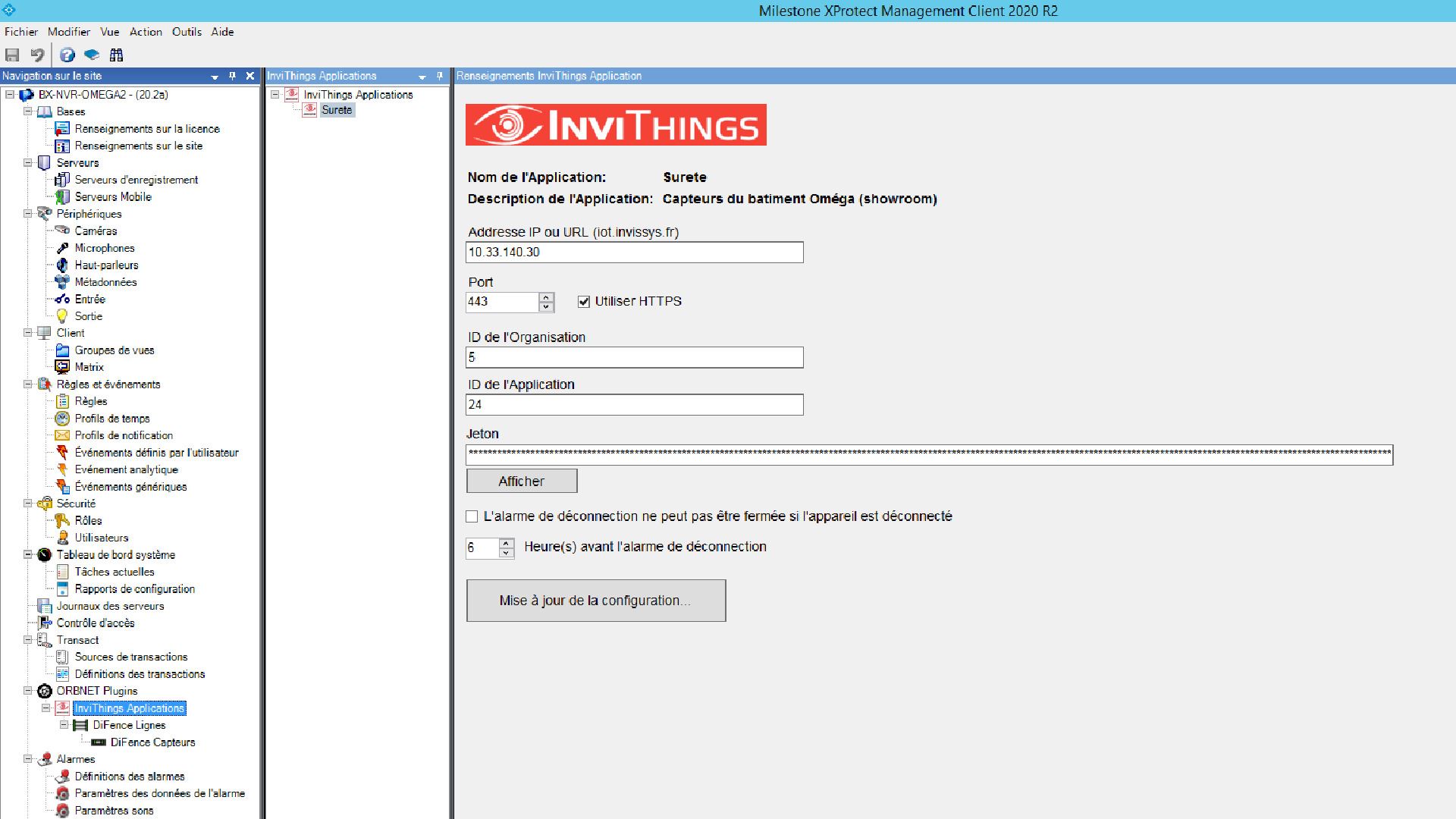Click the Save toolbar icon
Image resolution: width=1456 pixels, height=819 pixels.
(12, 55)
